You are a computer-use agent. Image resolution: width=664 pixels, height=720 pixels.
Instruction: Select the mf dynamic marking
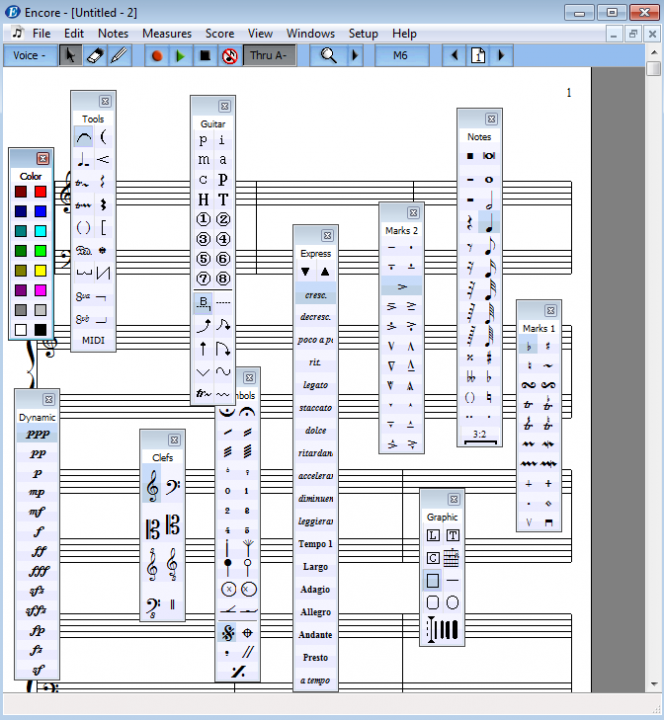(37, 512)
